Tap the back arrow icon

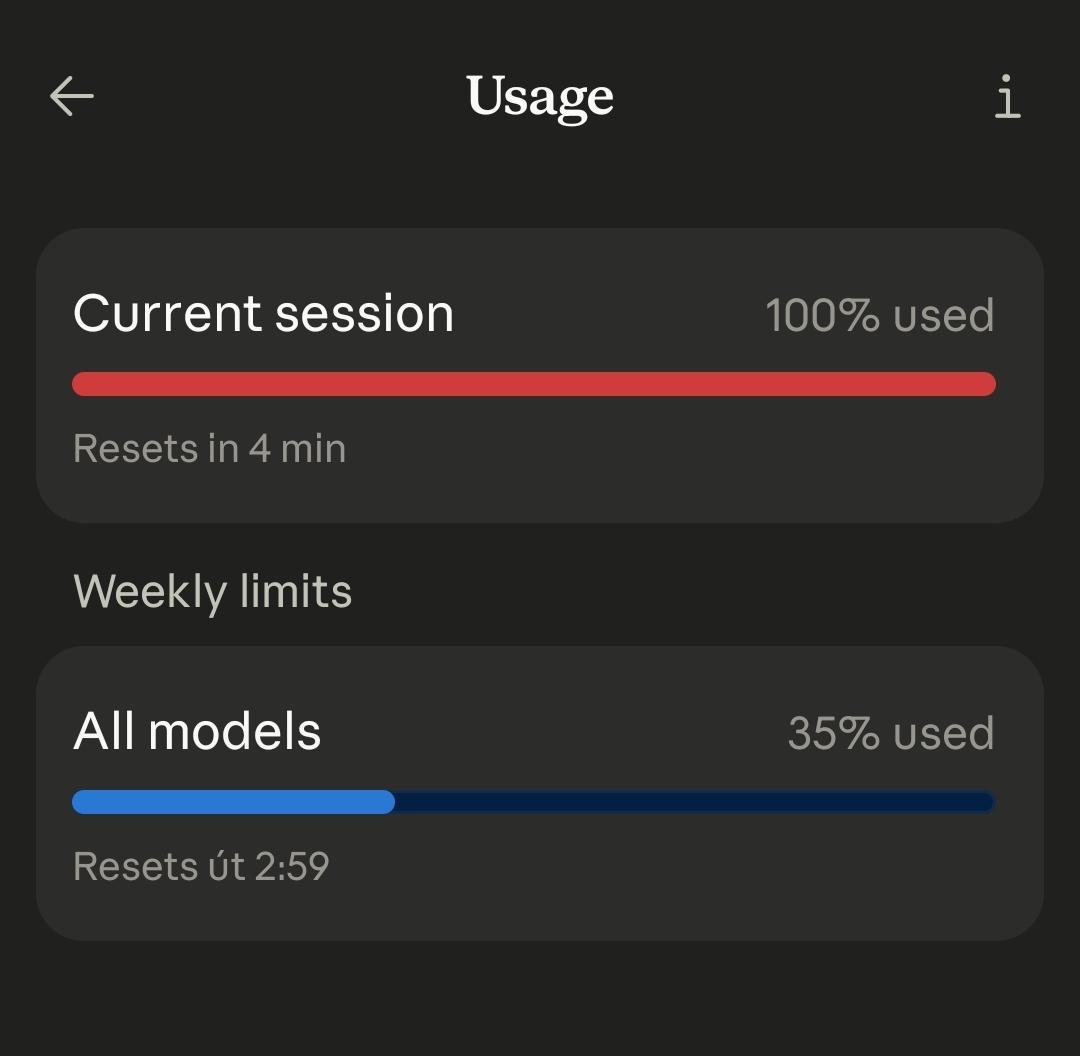[x=72, y=96]
